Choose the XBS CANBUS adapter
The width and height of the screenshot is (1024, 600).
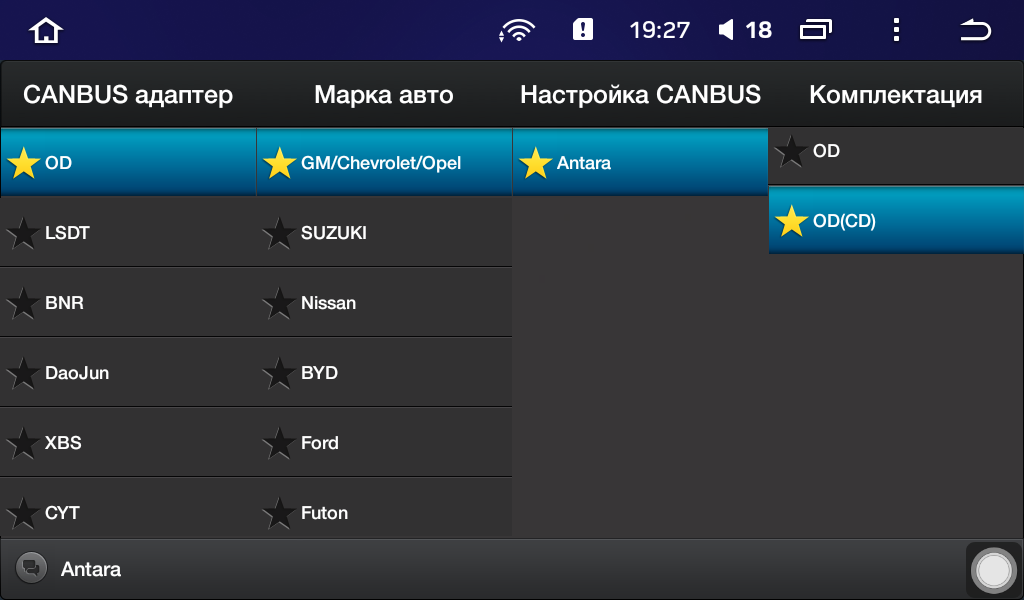click(128, 442)
